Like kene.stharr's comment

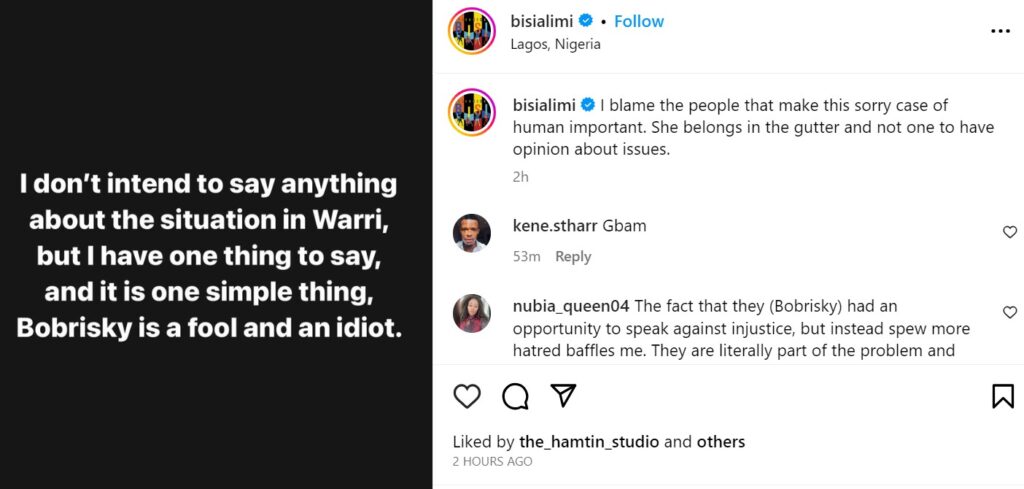[x=1009, y=232]
